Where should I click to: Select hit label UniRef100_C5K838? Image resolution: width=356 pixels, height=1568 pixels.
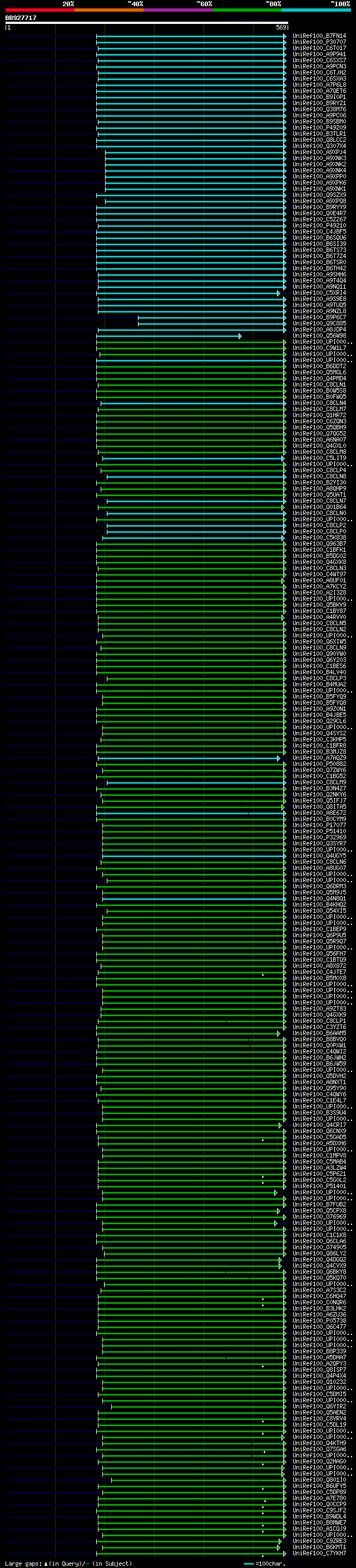[x=319, y=537]
